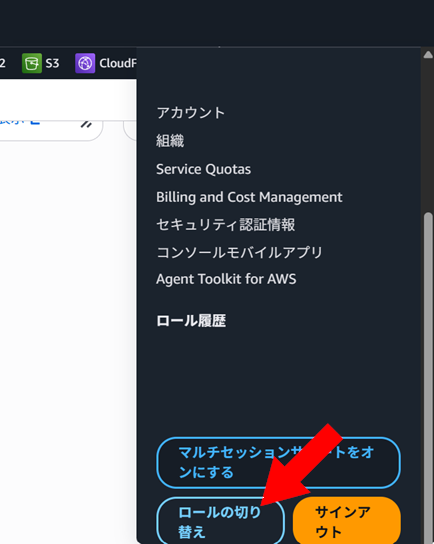
Task: Open the S3 service shortcut icon
Action: (32, 63)
